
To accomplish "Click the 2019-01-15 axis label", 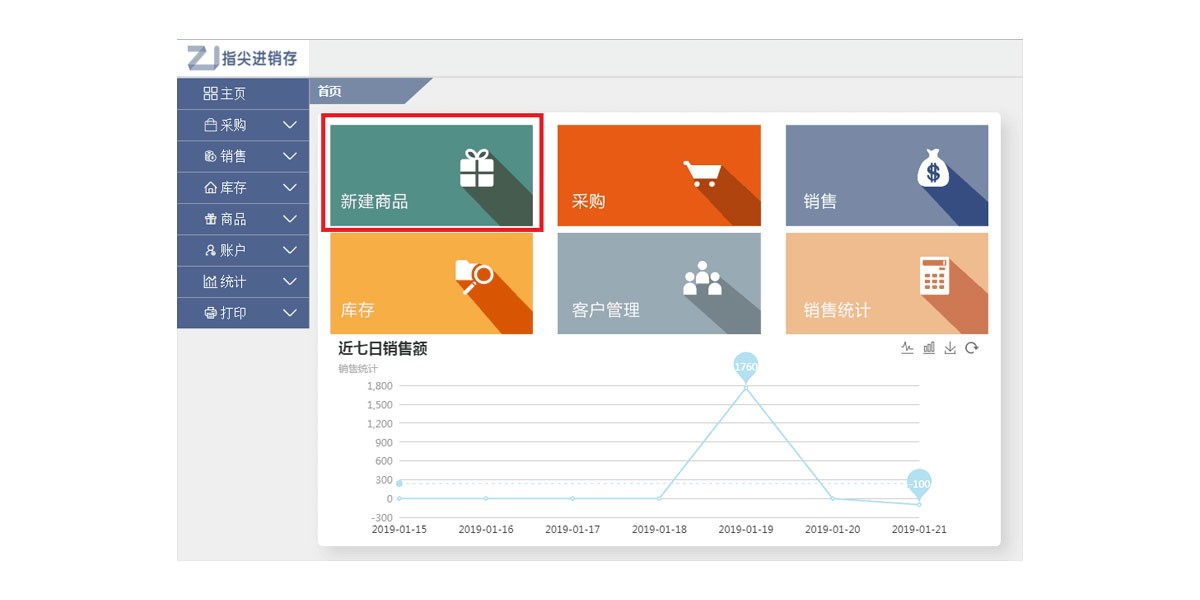I will click(399, 530).
